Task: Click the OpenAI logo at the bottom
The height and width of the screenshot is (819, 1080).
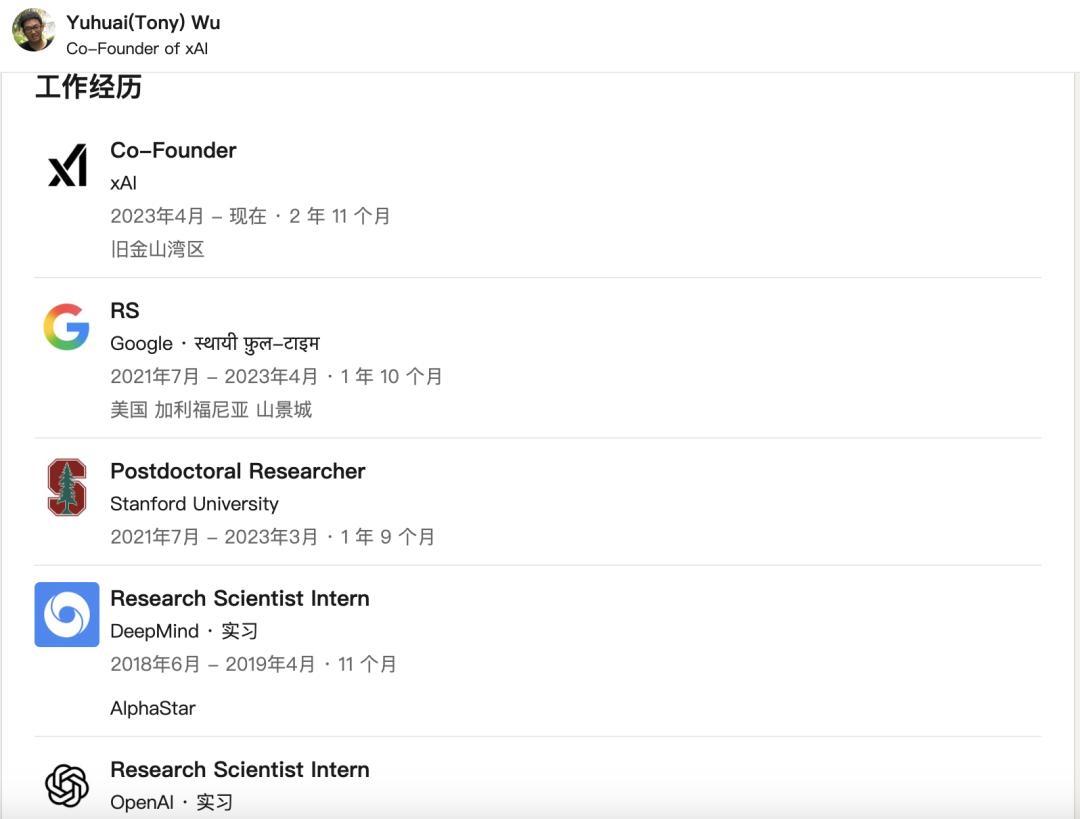Action: 66,786
